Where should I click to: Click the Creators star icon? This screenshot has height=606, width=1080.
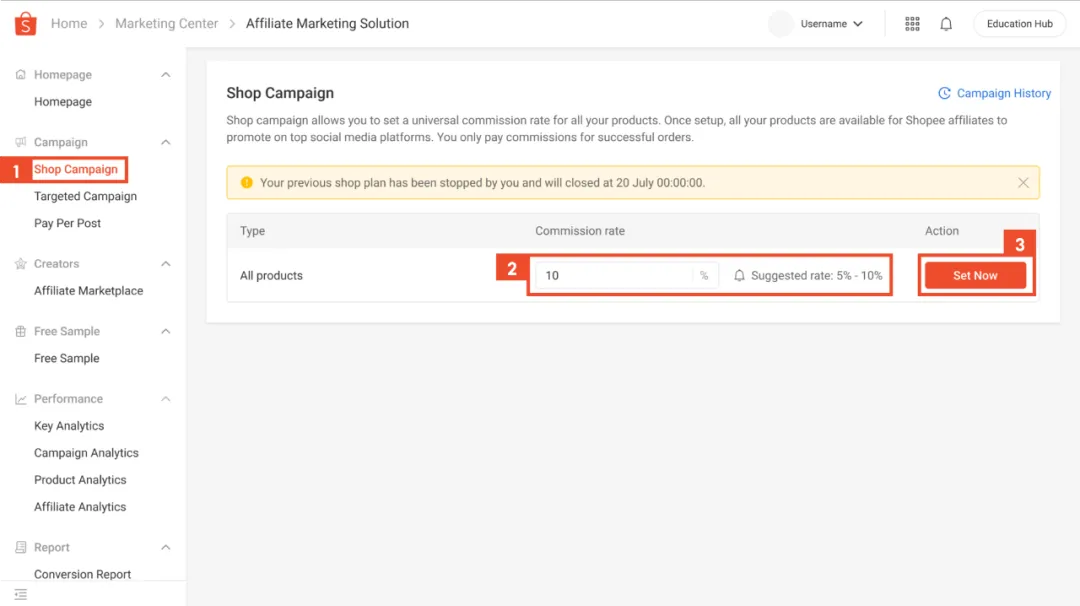(x=21, y=264)
